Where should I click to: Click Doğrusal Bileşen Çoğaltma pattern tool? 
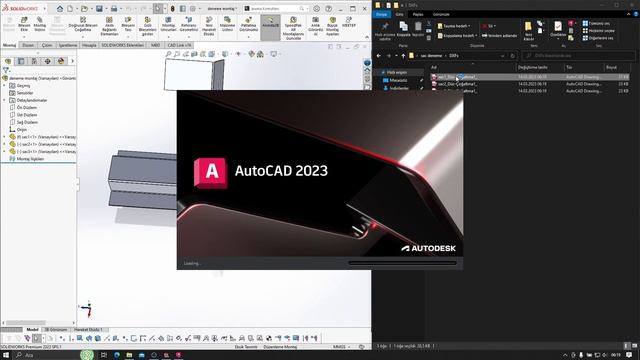coord(83,24)
